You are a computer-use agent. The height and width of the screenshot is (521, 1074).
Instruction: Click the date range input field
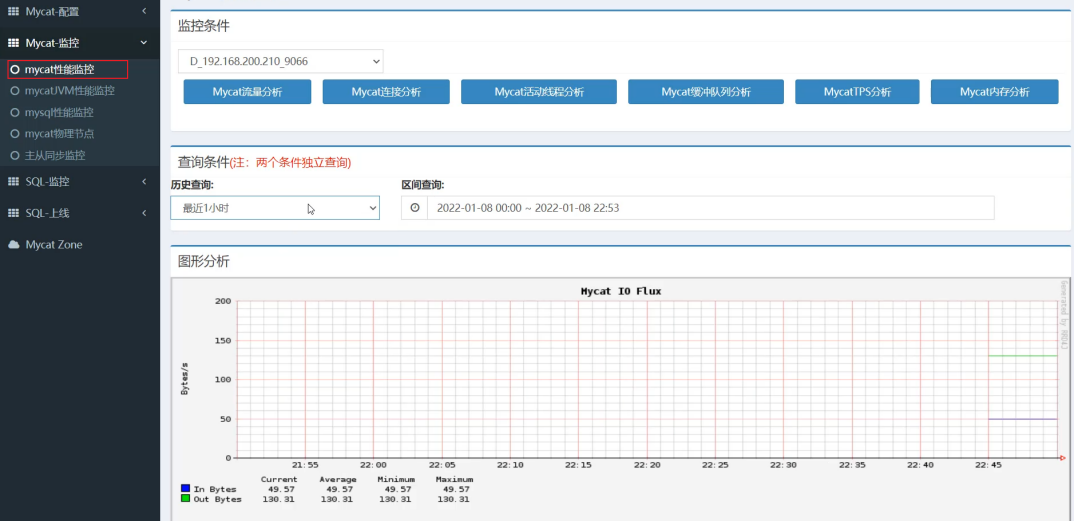pyautogui.click(x=710, y=207)
